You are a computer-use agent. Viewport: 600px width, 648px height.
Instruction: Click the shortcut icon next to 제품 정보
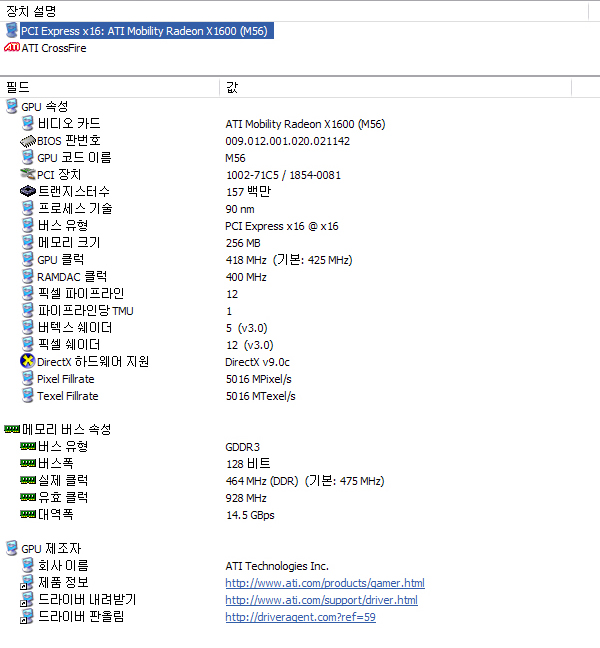pos(27,582)
